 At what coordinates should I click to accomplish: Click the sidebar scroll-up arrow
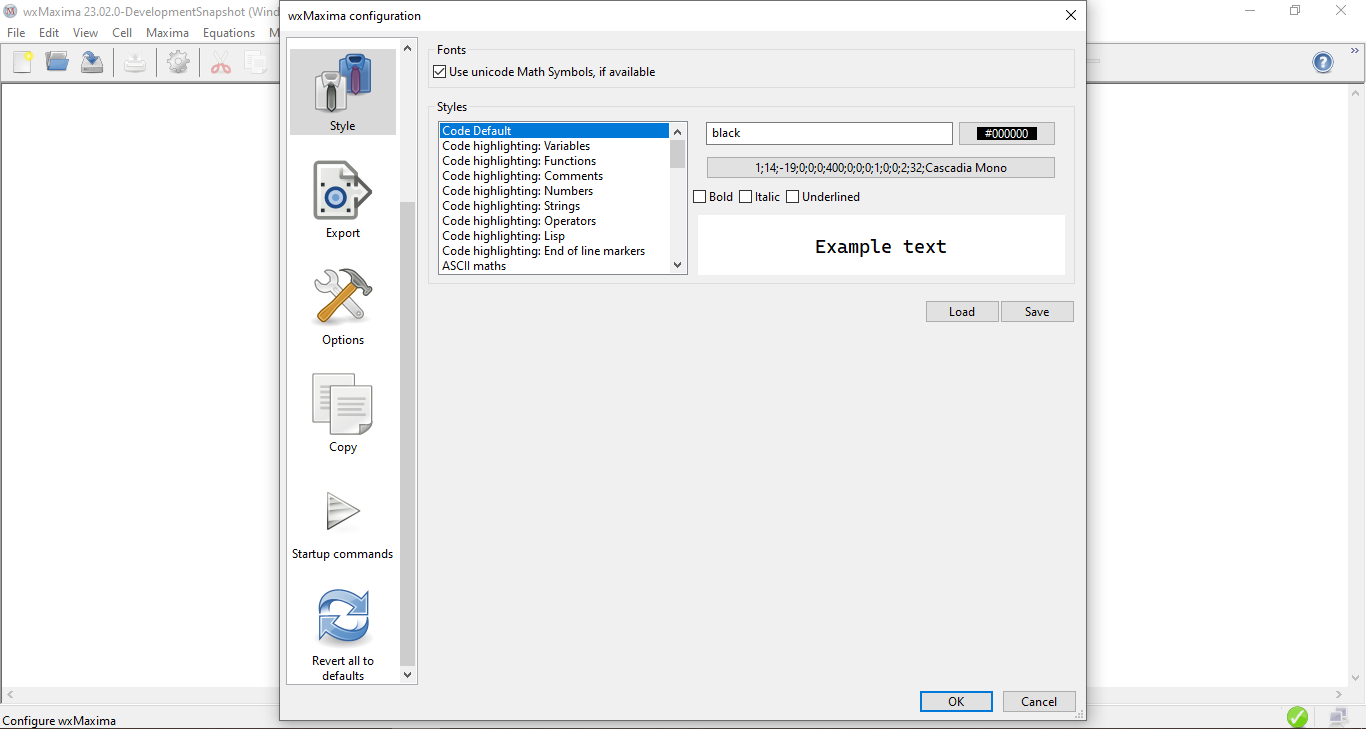tap(407, 46)
